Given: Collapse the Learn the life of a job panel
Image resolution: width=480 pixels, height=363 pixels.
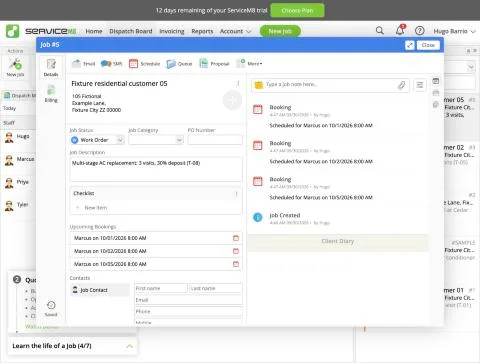Looking at the screenshot, I should point(130,346).
